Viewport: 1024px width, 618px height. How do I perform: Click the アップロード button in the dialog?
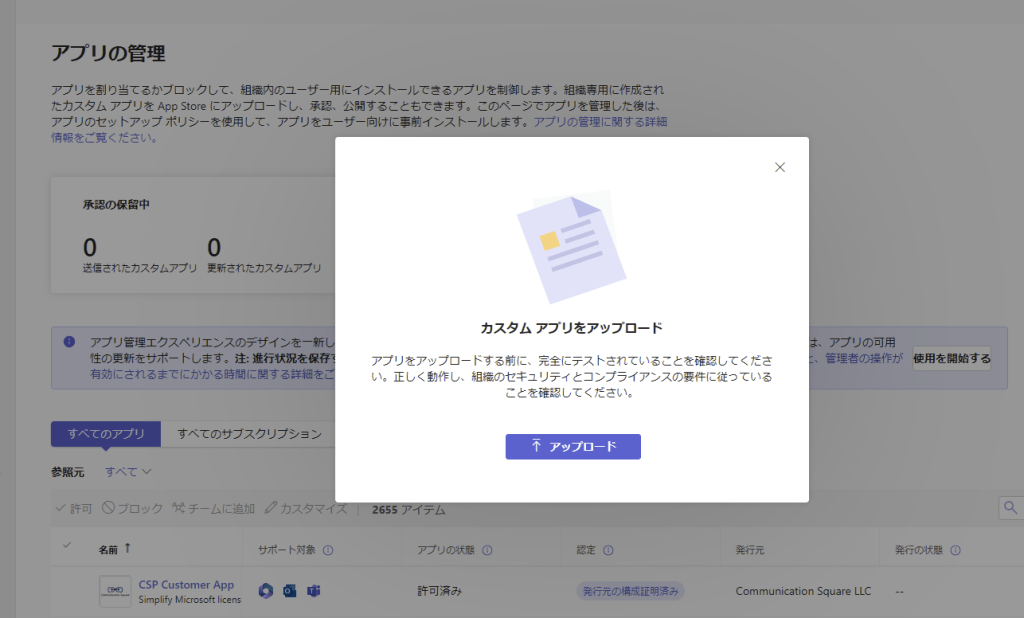coord(573,446)
